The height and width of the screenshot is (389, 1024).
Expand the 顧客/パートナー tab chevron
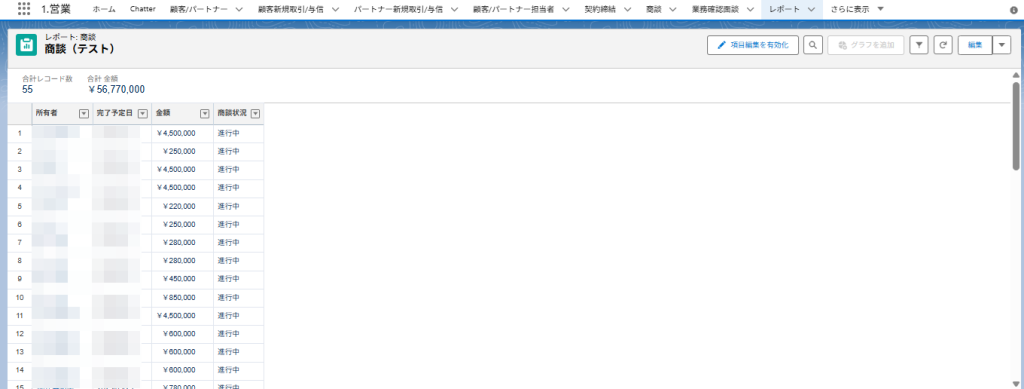238,9
